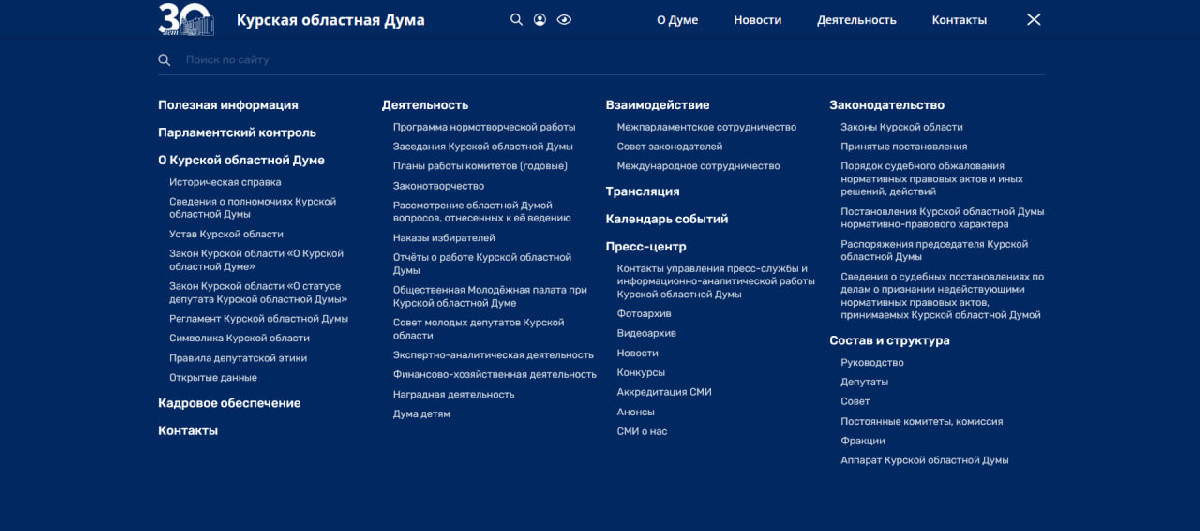1200x531 pixels.
Task: Open 'Контакты' top menu item
Action: (x=959, y=20)
